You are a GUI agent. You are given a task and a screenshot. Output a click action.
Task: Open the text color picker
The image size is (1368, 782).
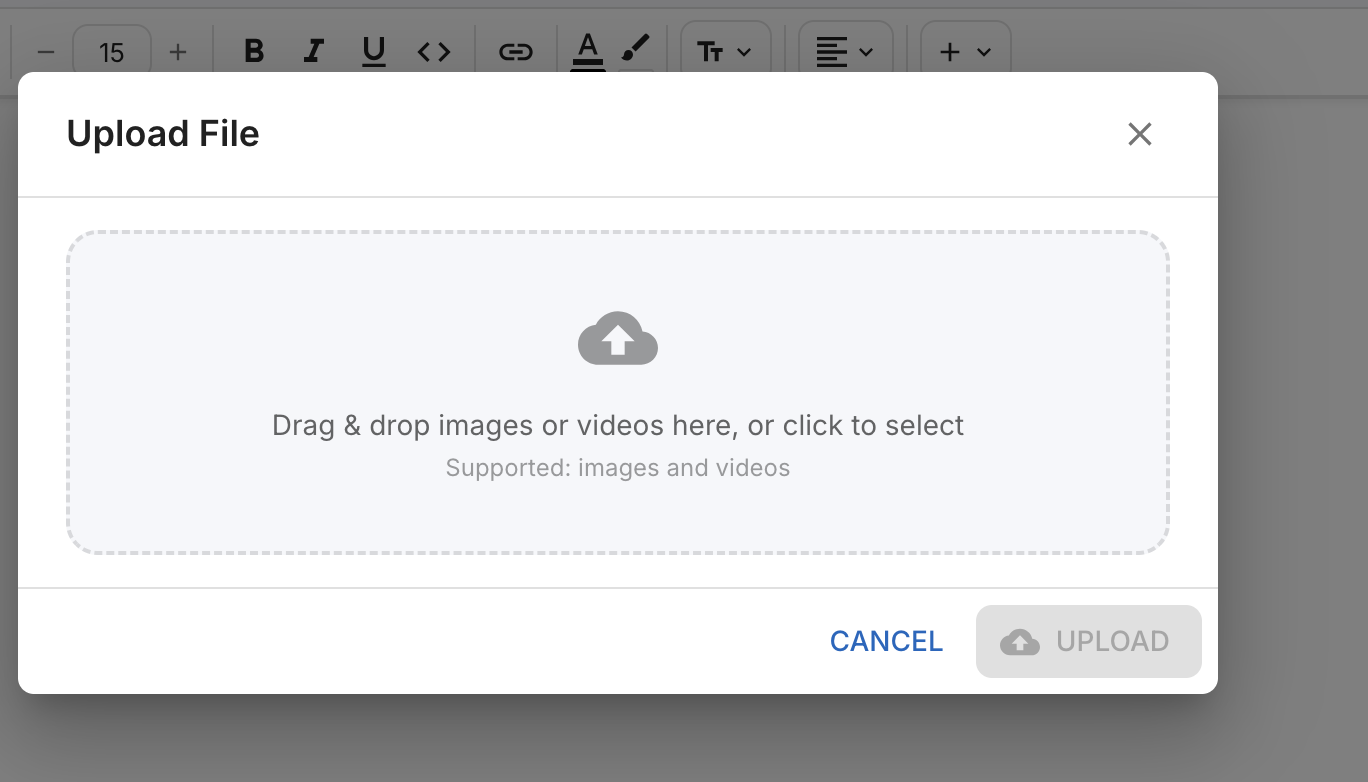[x=588, y=49]
